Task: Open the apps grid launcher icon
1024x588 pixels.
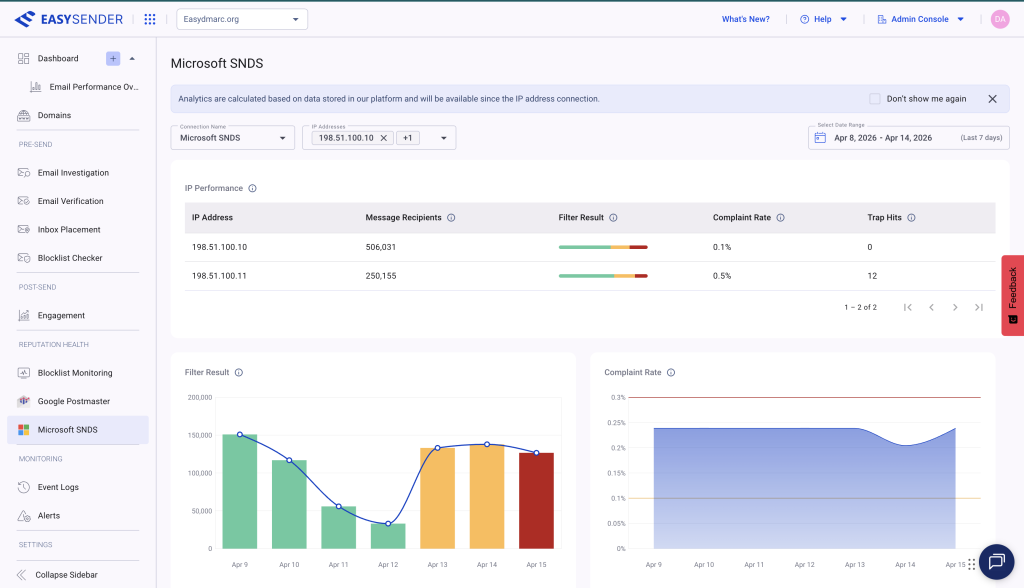Action: 150,19
